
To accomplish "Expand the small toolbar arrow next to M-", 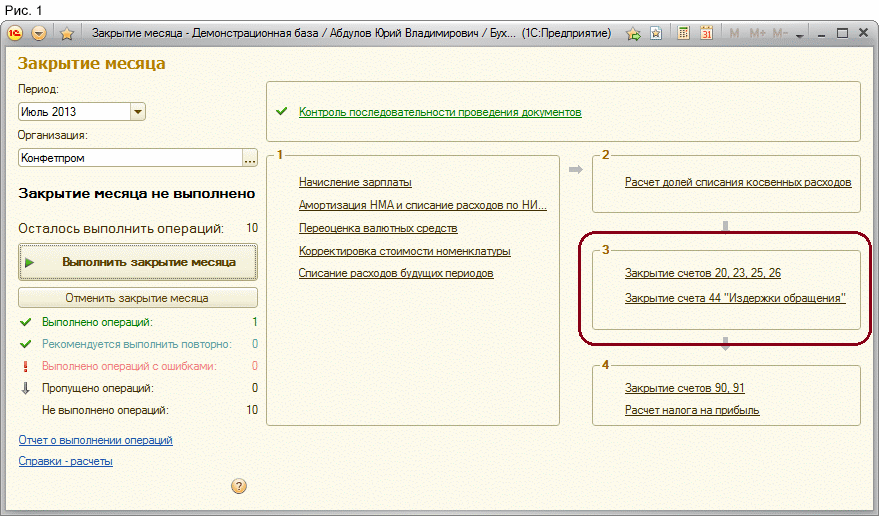I will [800, 35].
